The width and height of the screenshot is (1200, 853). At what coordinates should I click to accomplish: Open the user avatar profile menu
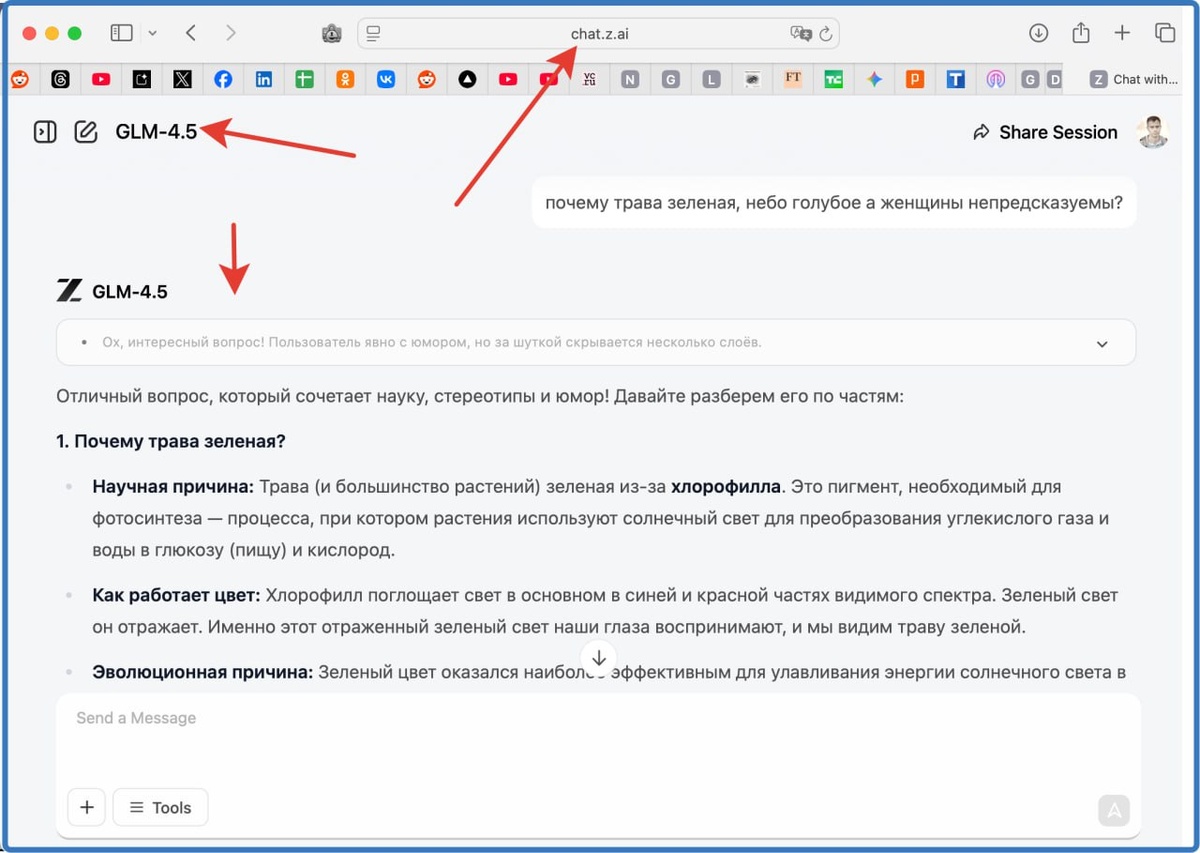click(1153, 132)
